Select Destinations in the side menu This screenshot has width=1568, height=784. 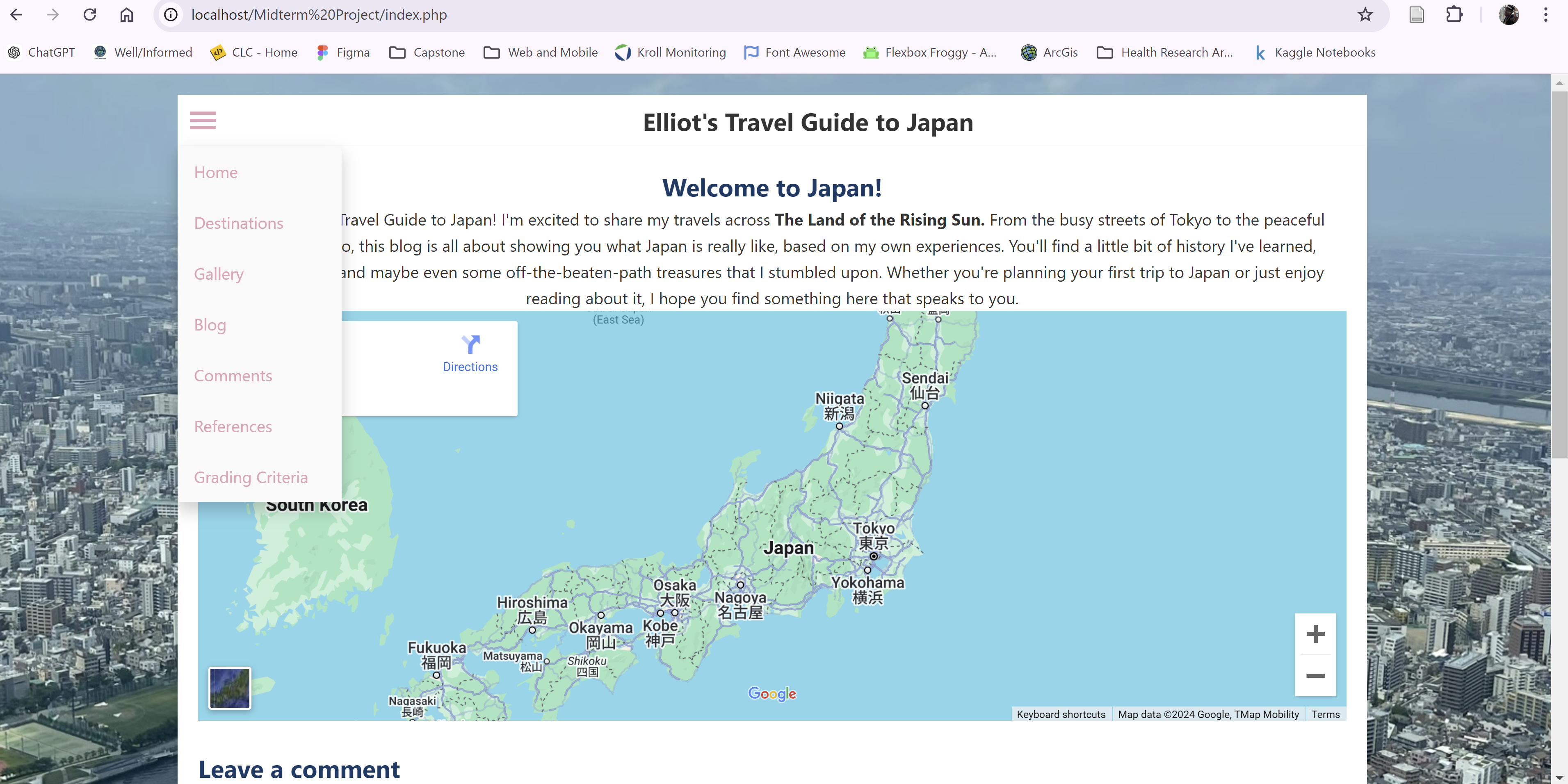pos(239,223)
